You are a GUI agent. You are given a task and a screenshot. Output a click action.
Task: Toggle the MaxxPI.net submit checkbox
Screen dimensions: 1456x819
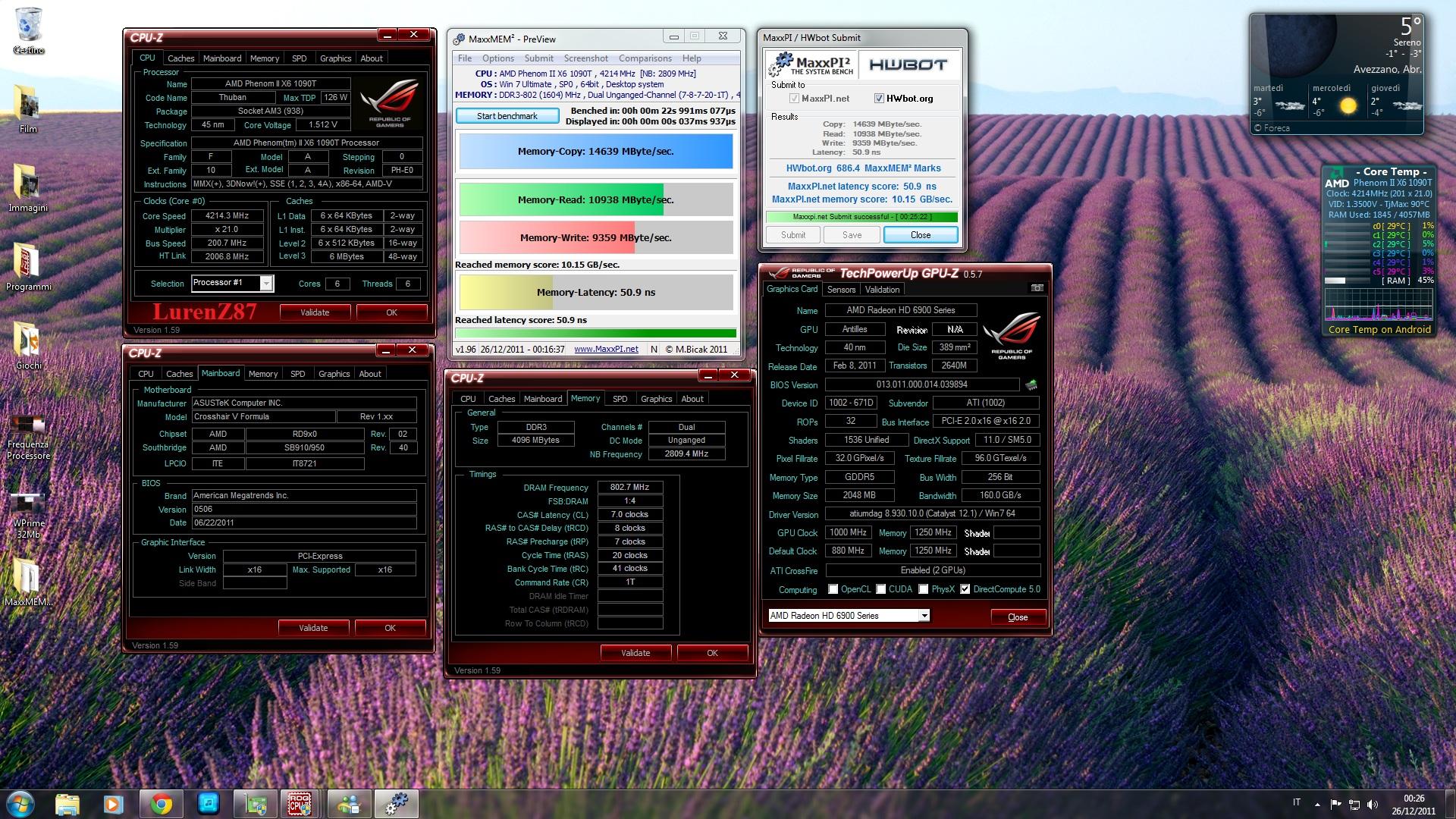[x=794, y=99]
